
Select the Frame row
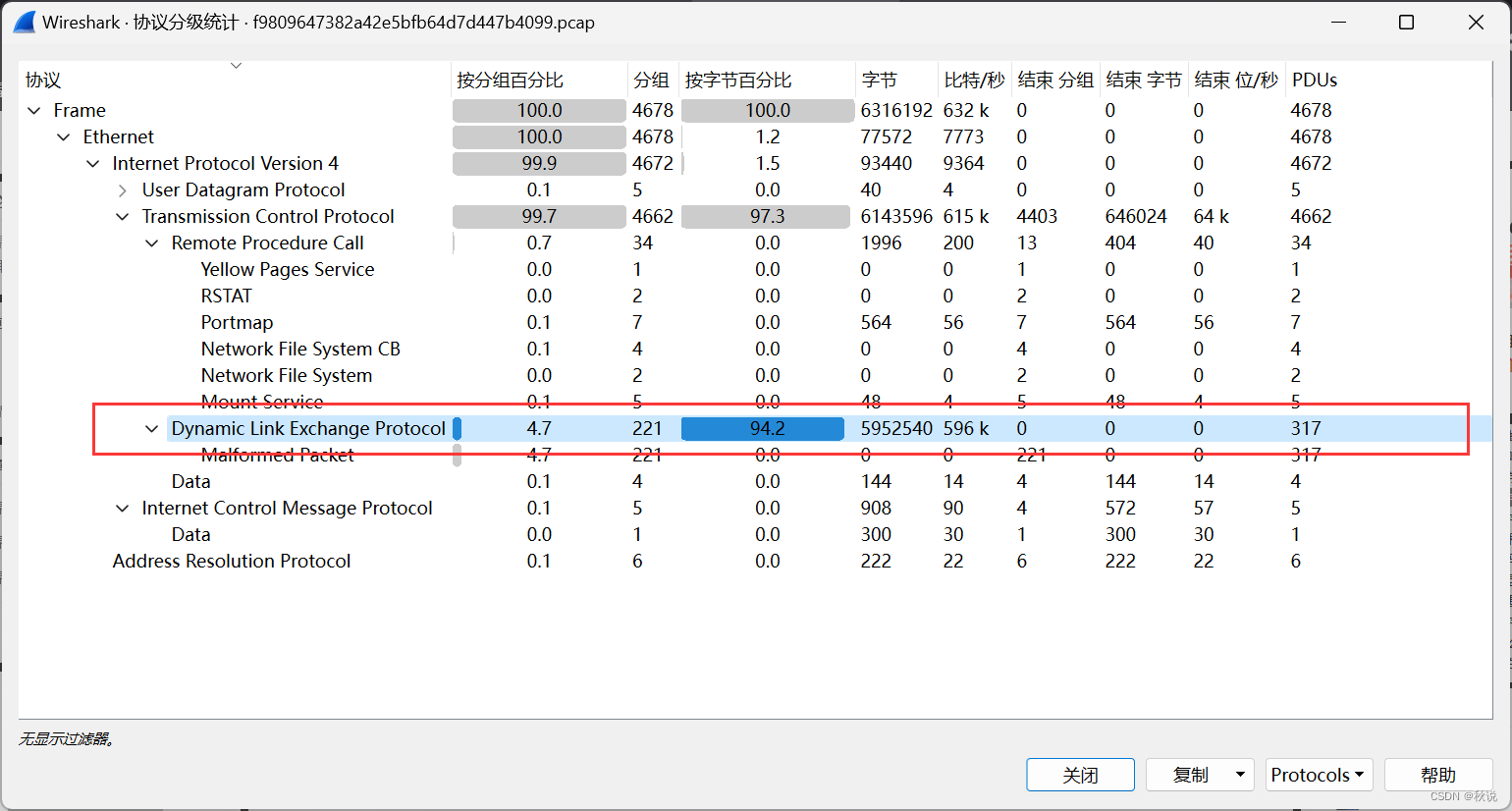(x=755, y=111)
